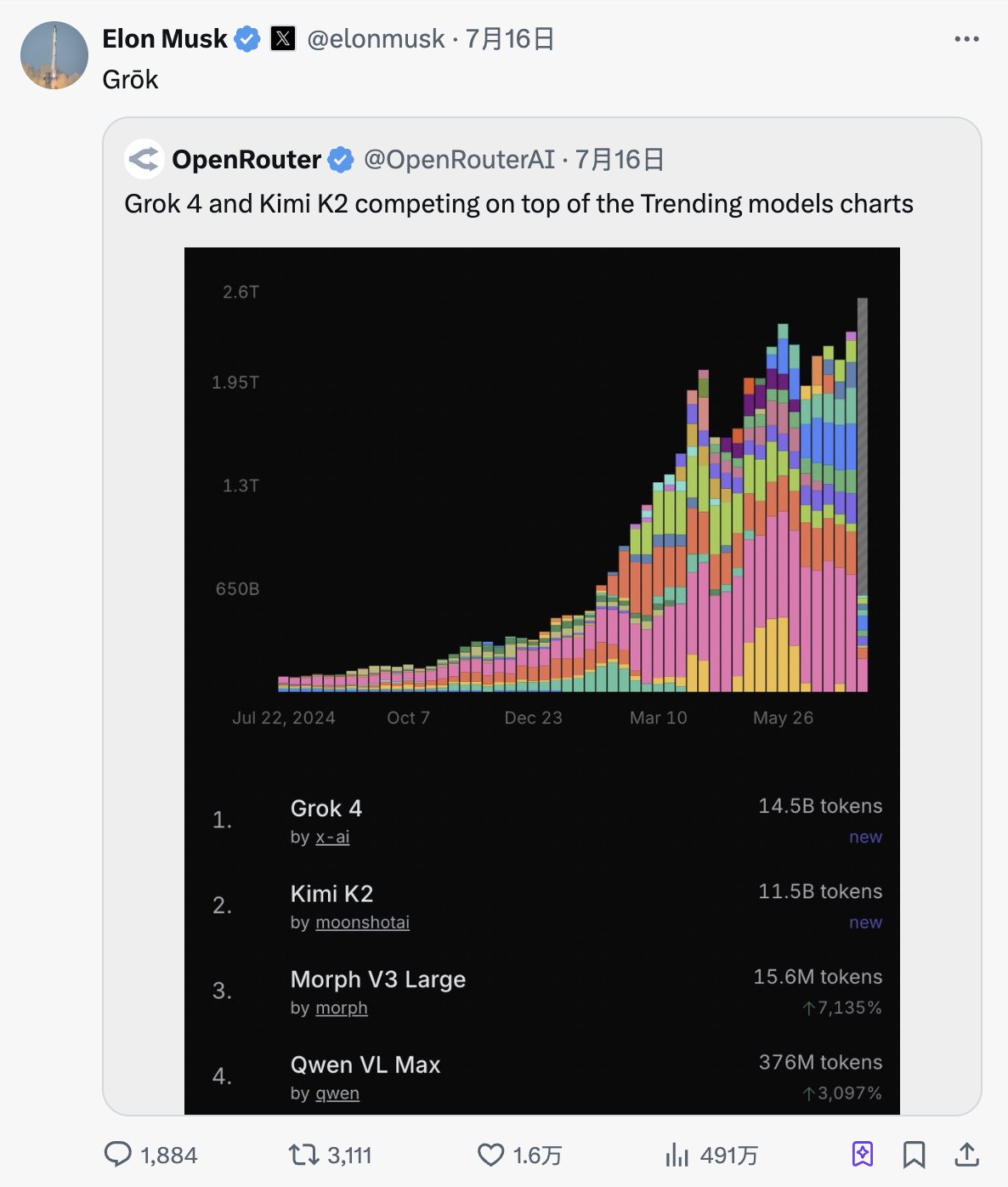1008x1187 pixels.
Task: Open the @elonmusk handle link
Action: pyautogui.click(x=376, y=39)
